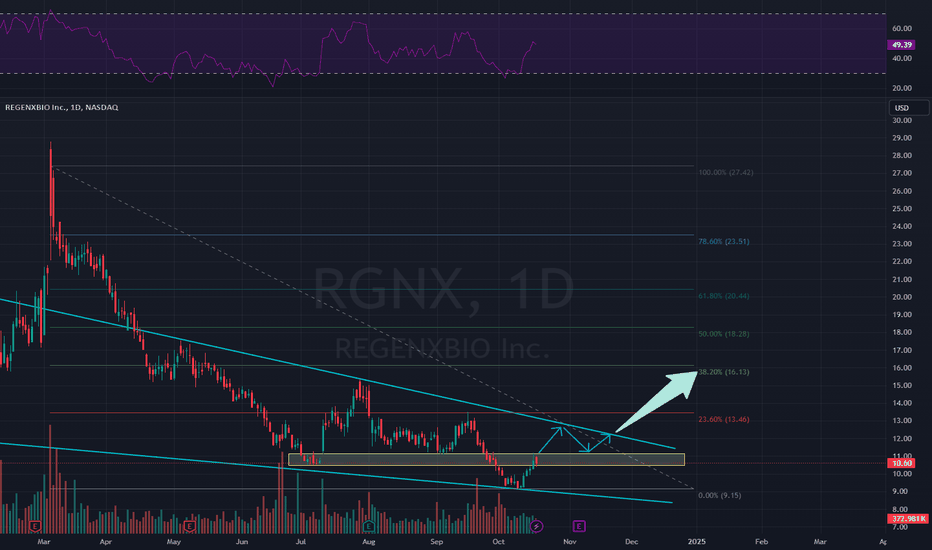Click the 20.00 price axis label in the main chart
The height and width of the screenshot is (550, 932).
(x=902, y=297)
